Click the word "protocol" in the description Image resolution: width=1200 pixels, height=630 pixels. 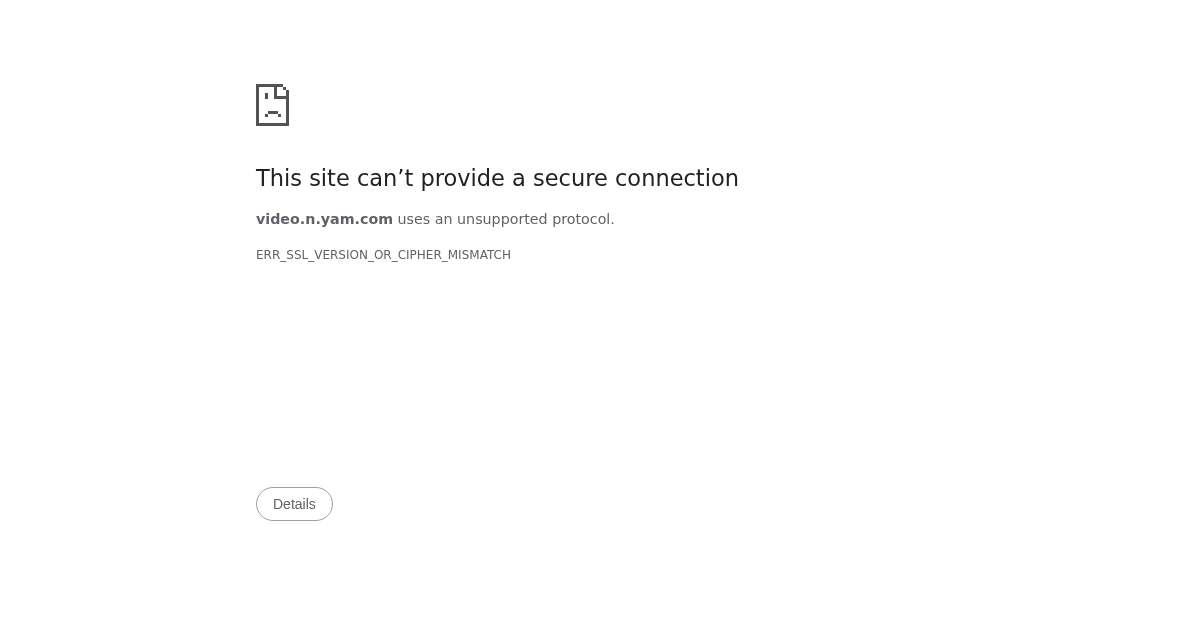coord(581,219)
